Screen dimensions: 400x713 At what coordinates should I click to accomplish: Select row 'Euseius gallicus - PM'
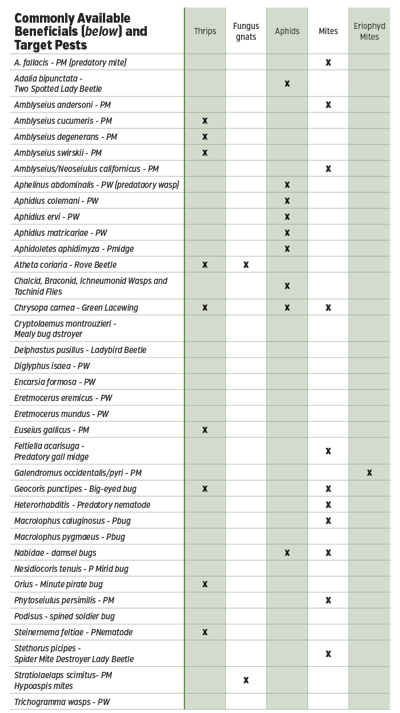click(x=200, y=430)
